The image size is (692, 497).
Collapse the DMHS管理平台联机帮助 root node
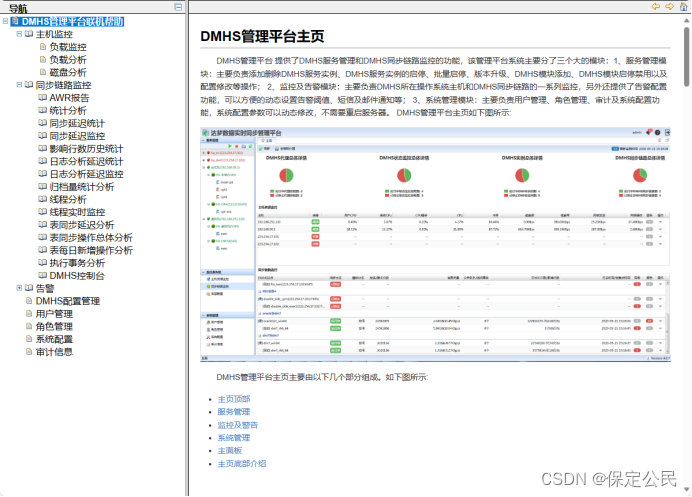[x=5, y=21]
